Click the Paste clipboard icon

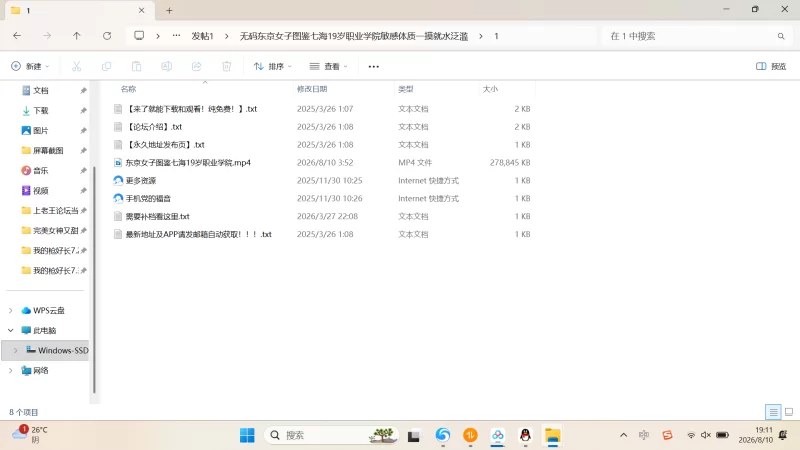(x=136, y=66)
